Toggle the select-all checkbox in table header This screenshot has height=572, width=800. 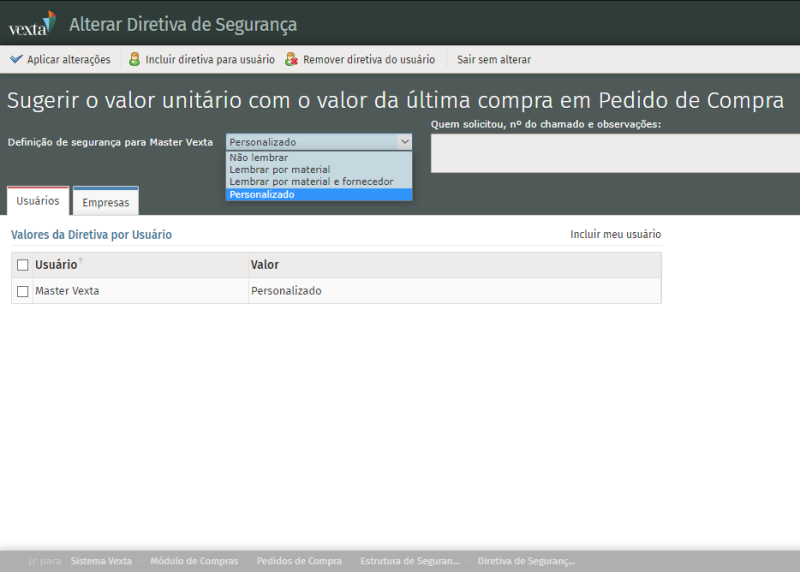pyautogui.click(x=22, y=265)
